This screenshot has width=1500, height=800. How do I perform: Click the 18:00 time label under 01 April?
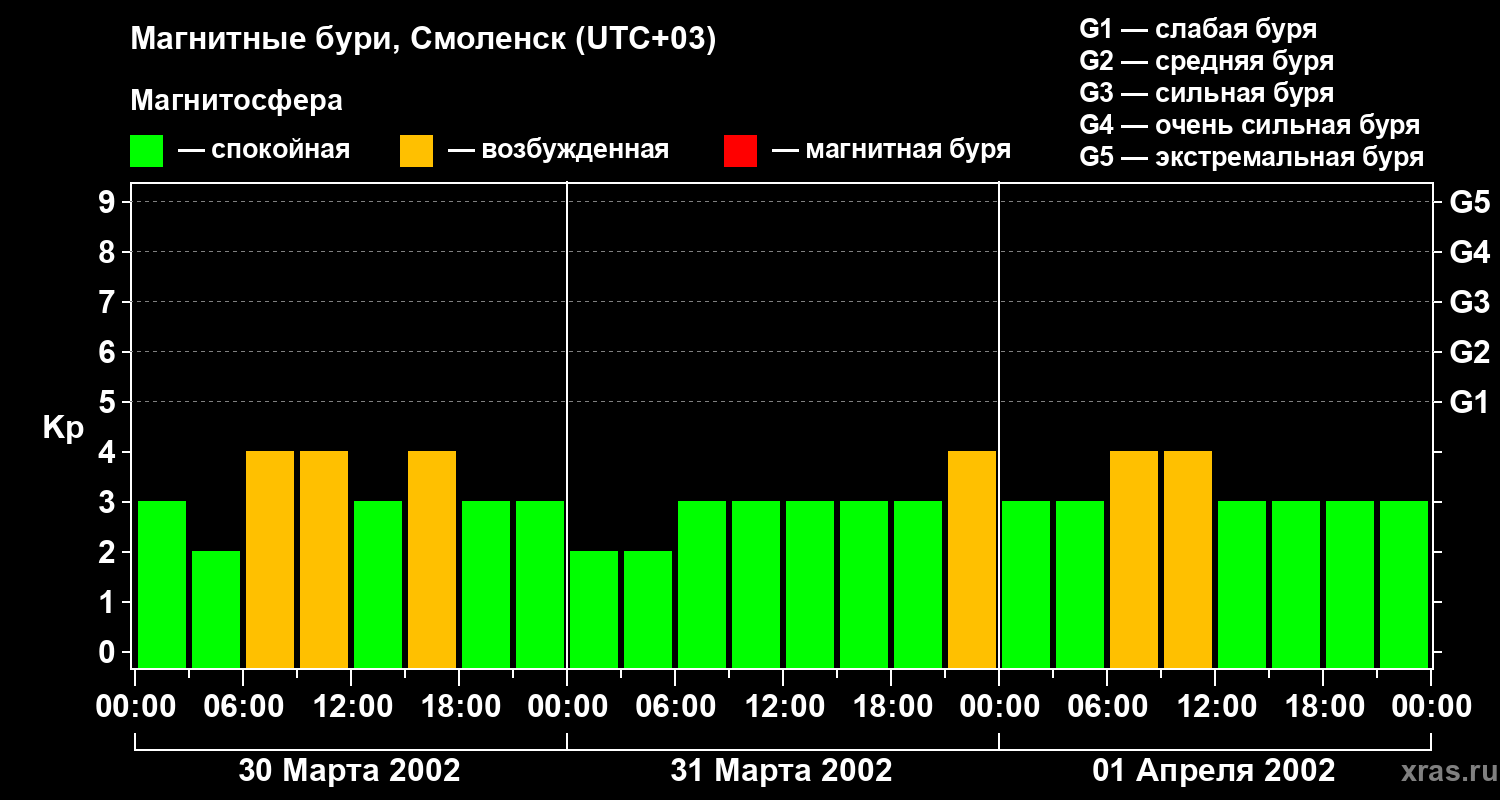1322,707
